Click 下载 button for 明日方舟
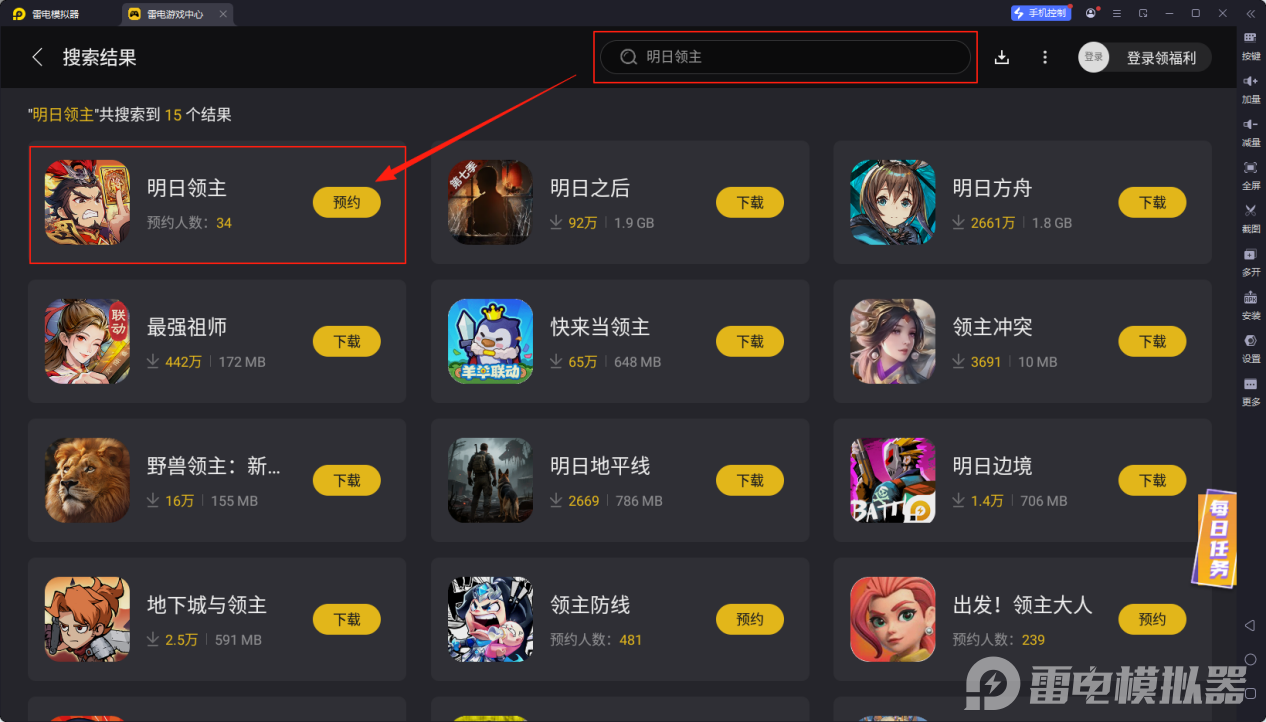This screenshot has height=722, width=1266. (x=1152, y=202)
